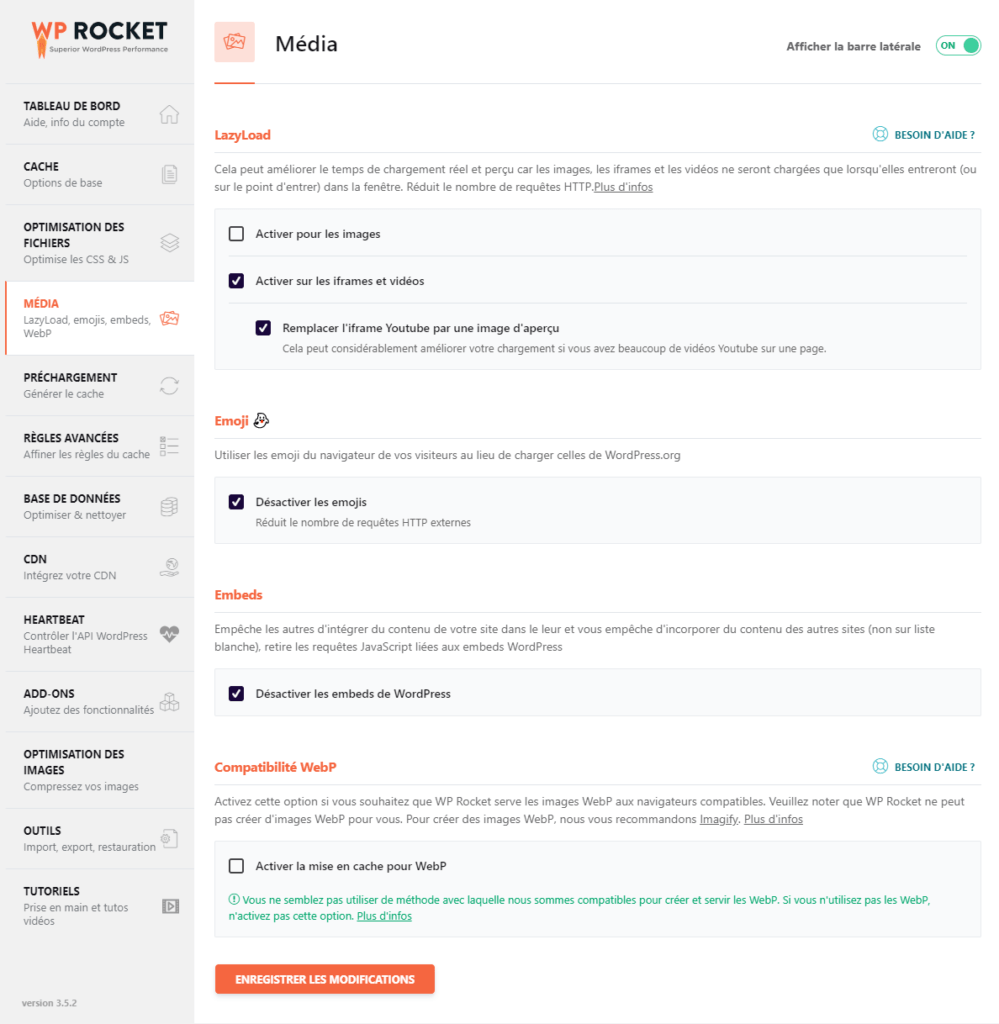999x1024 pixels.
Task: Click the Tutoriels video play icon
Action: (170, 906)
